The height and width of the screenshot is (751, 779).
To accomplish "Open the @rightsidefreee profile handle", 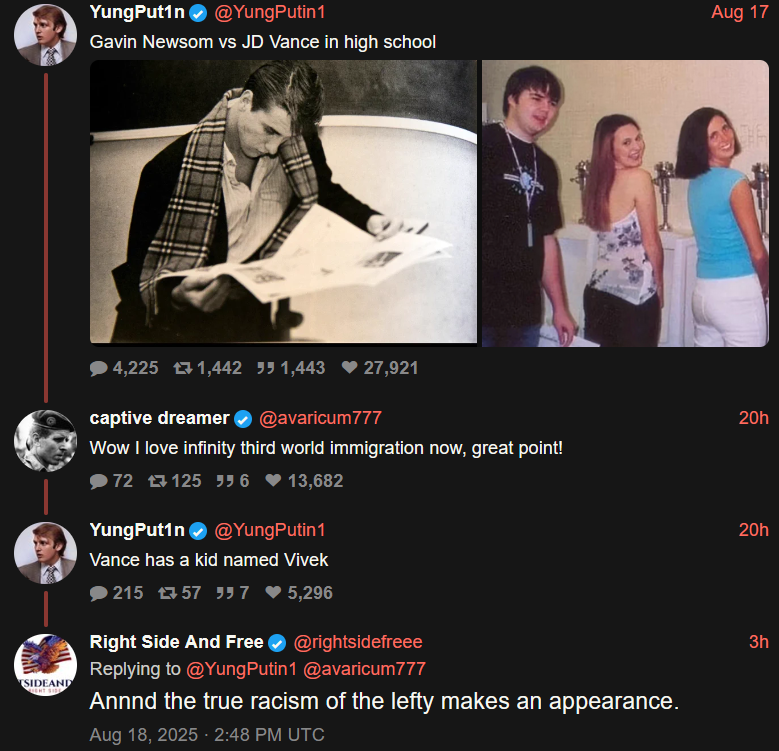I will (x=357, y=642).
